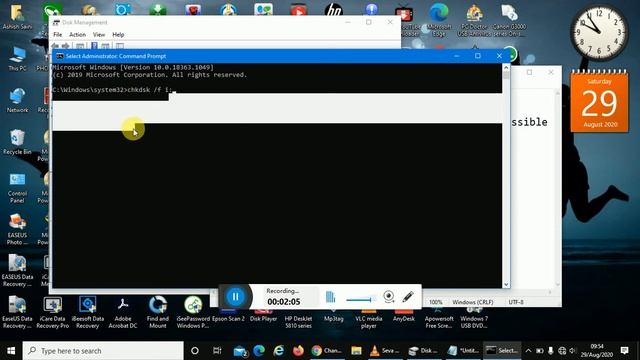Click Help icon in Disk Management toolbar
Screen dimensions: 640x360
click(x=94, y=46)
